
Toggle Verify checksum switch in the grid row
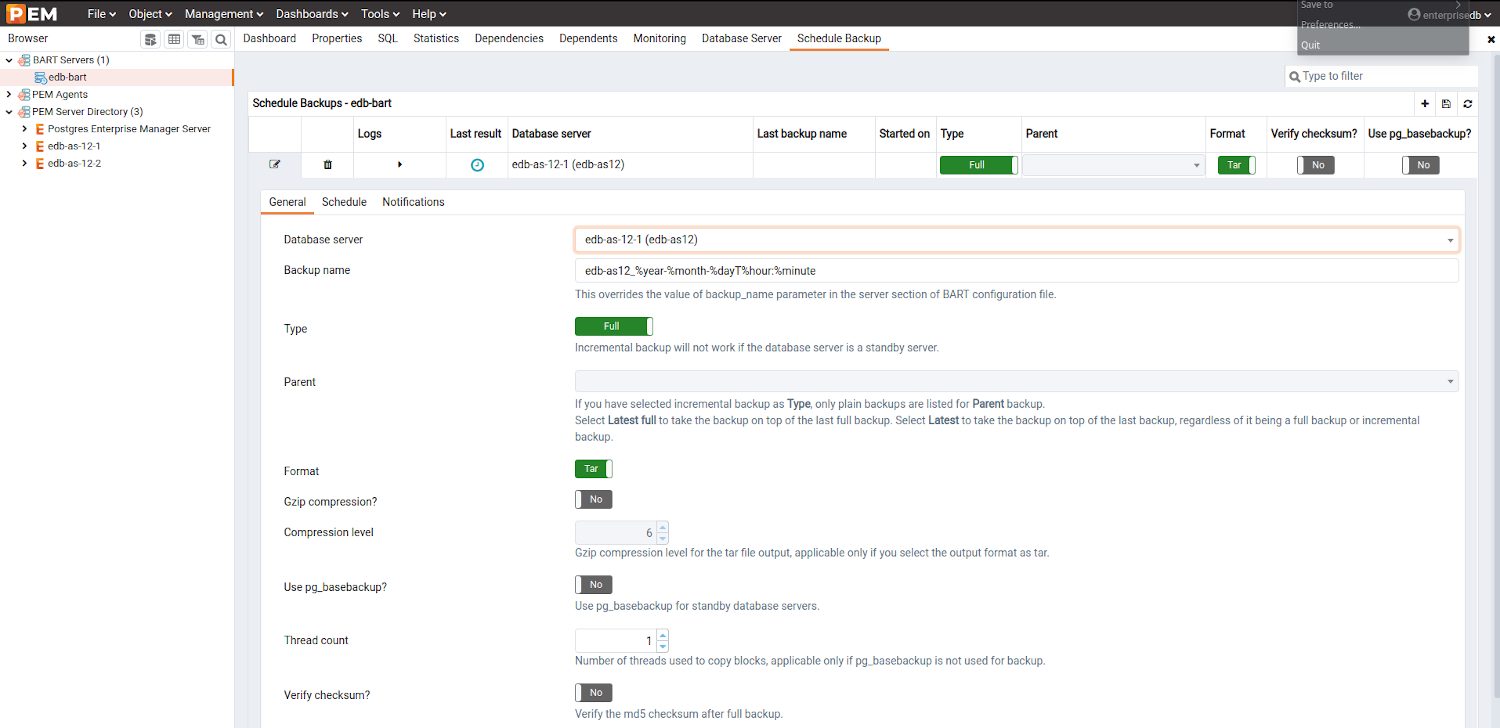(1316, 165)
